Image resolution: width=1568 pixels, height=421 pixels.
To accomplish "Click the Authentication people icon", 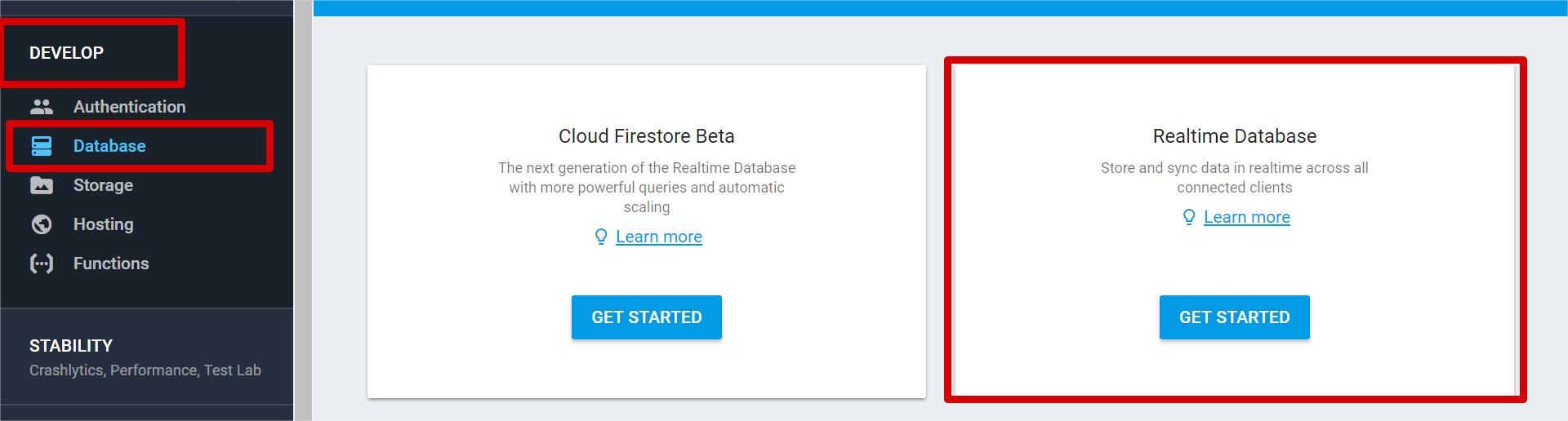I will tap(42, 107).
